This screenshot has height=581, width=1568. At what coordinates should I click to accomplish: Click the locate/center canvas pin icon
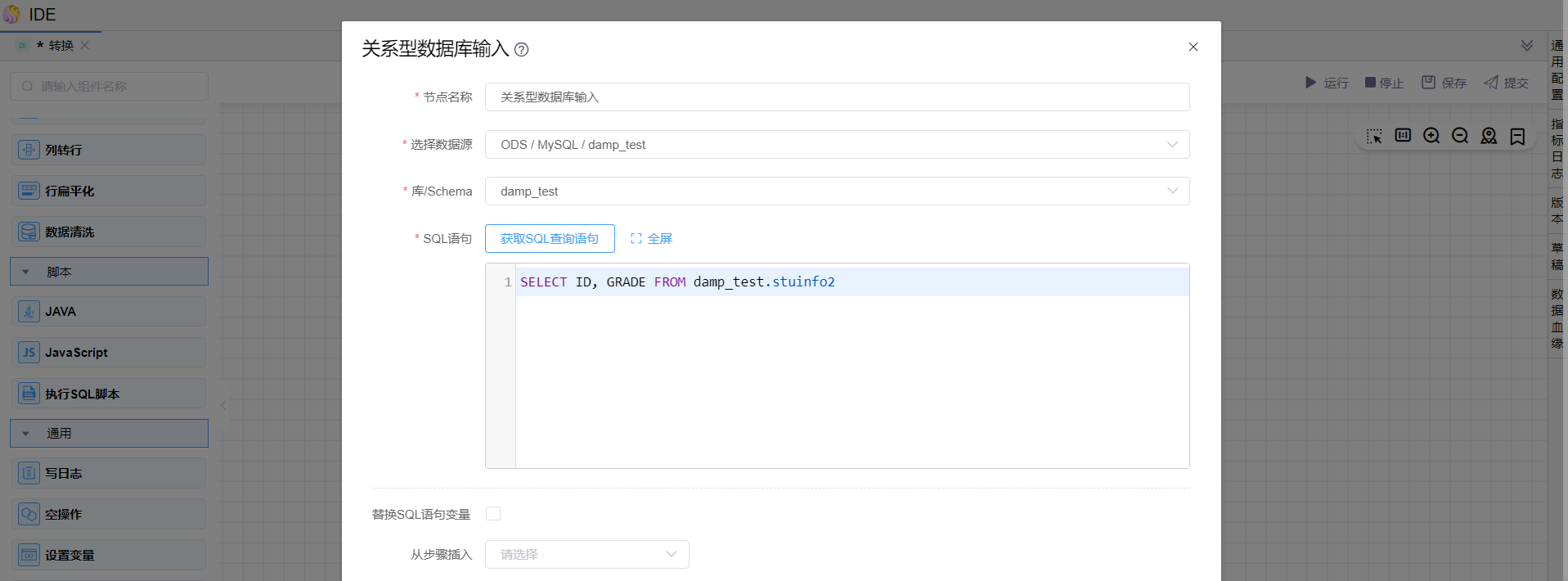(1489, 136)
